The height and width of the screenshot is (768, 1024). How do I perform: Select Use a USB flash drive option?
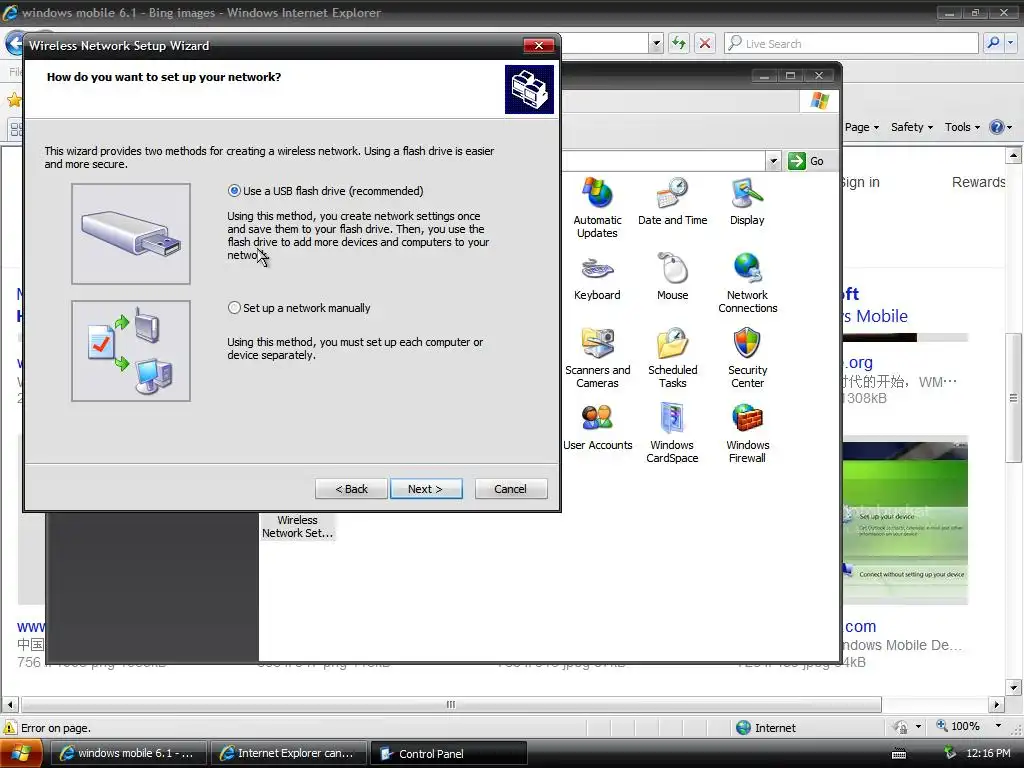tap(325, 191)
